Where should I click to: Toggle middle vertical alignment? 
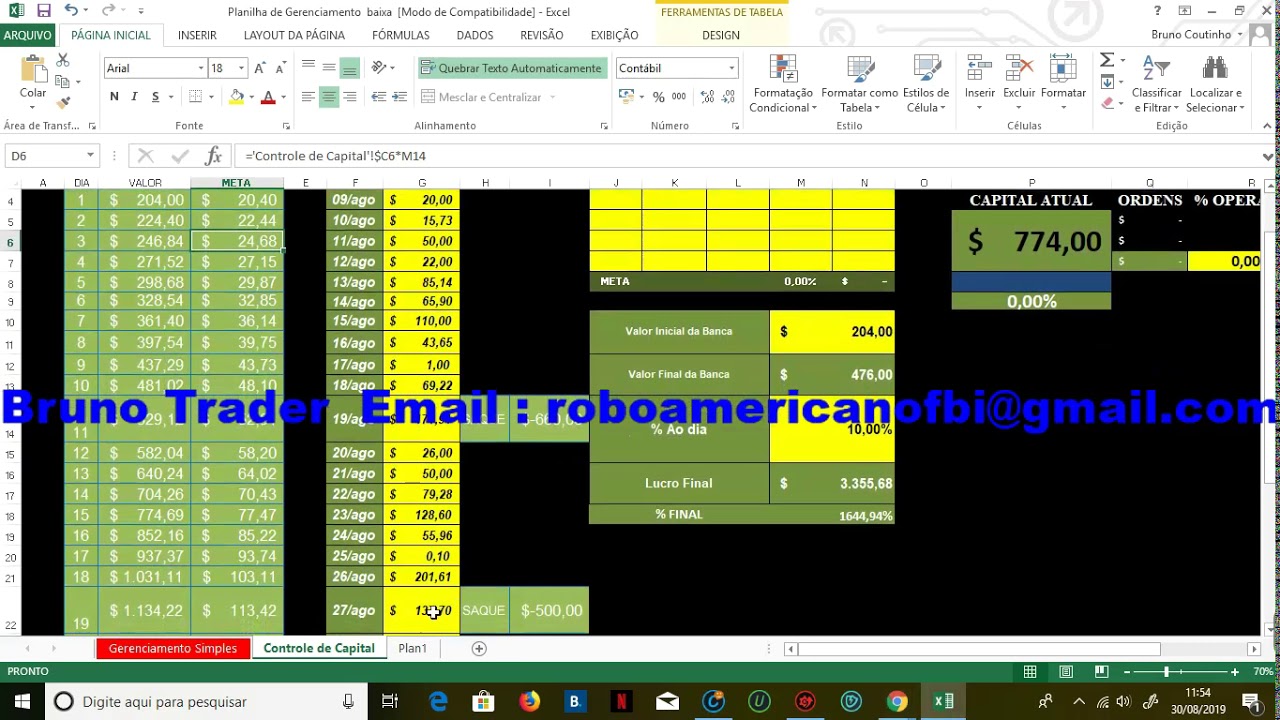(x=328, y=68)
